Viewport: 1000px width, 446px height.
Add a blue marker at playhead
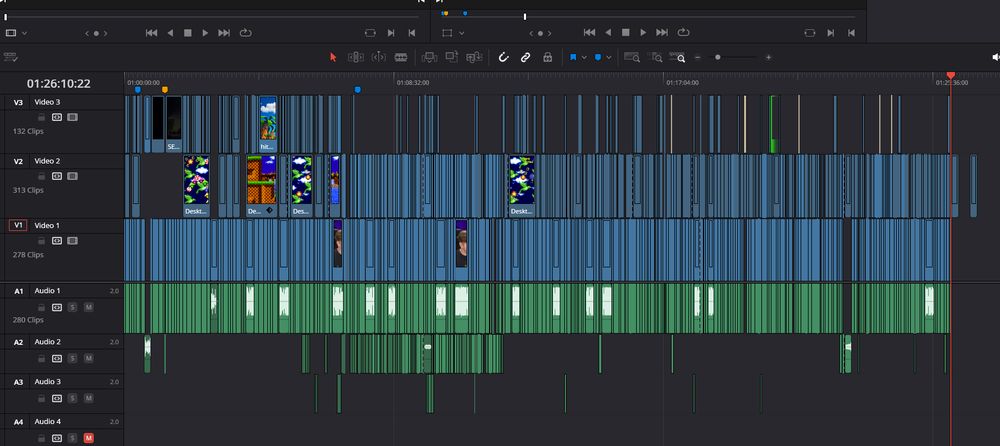[x=598, y=57]
